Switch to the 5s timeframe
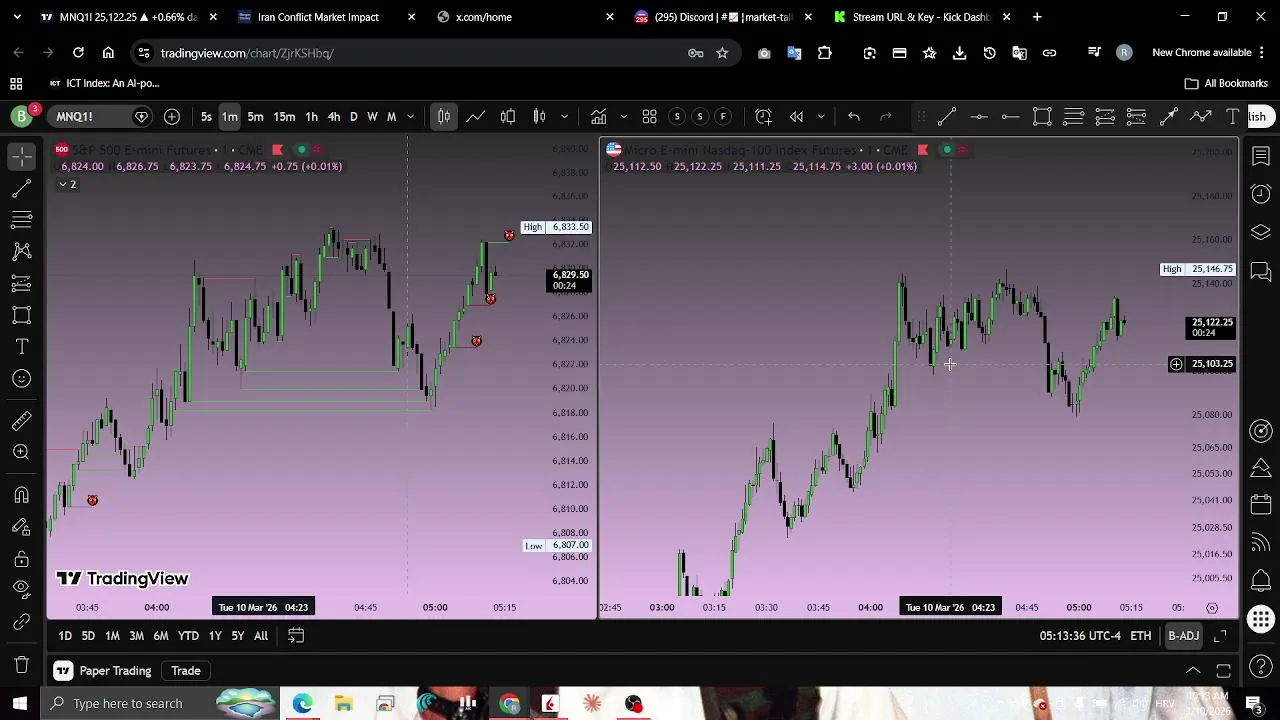Screen dimensions: 1280x720 pyautogui.click(x=206, y=117)
